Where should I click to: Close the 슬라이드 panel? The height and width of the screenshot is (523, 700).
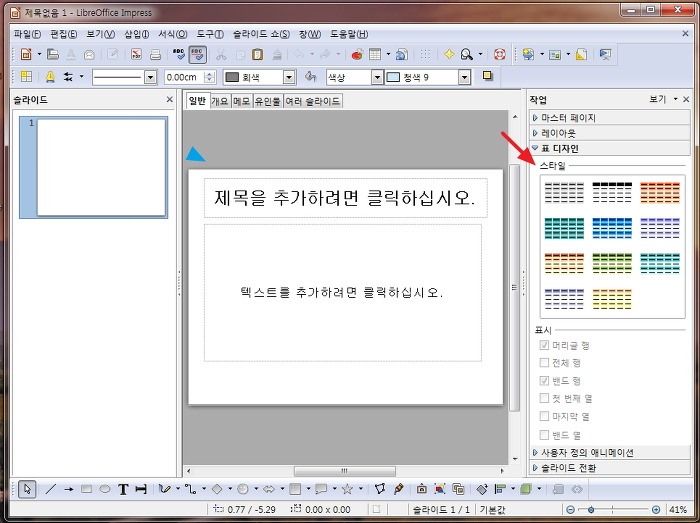[170, 100]
